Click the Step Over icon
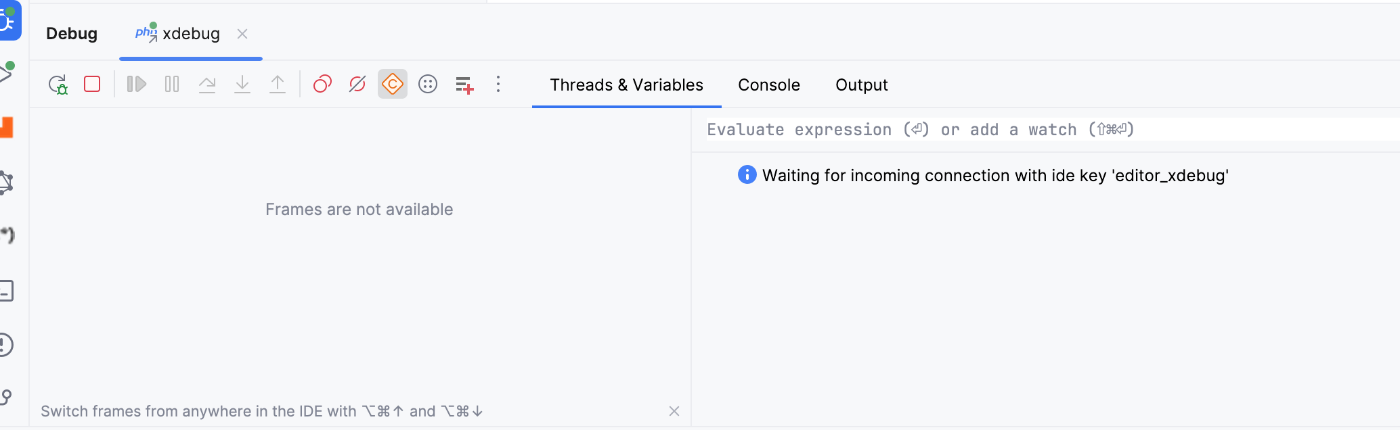Image resolution: width=1400 pixels, height=430 pixels. click(207, 85)
